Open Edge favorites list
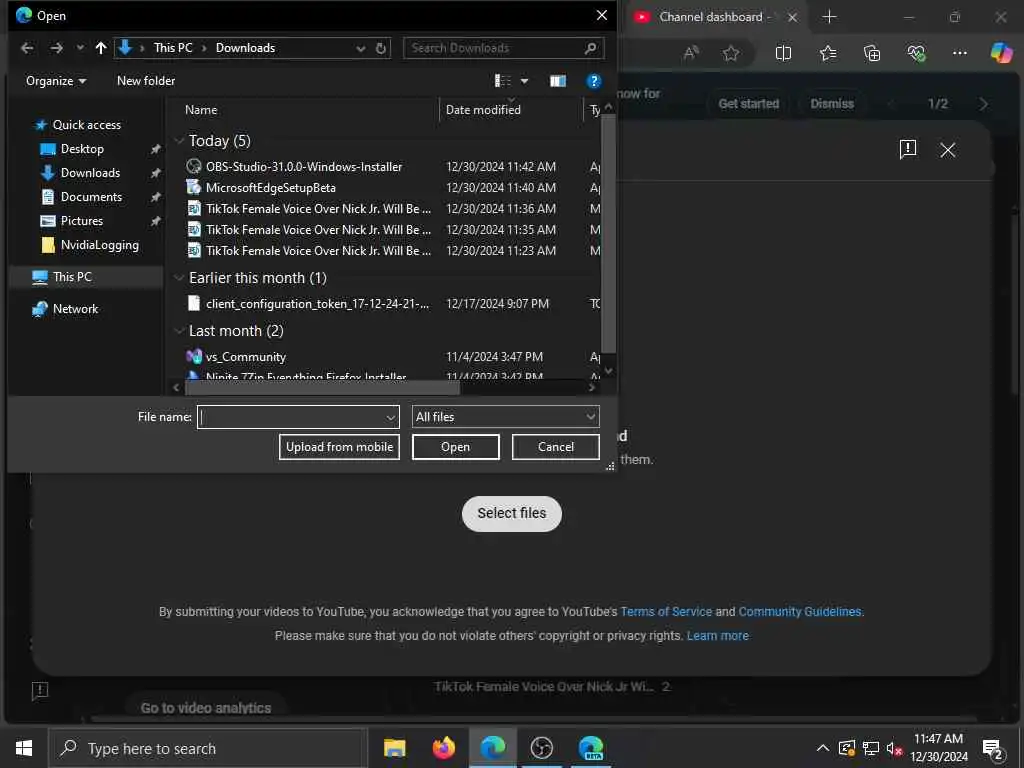Image resolution: width=1024 pixels, height=768 pixels. click(828, 53)
